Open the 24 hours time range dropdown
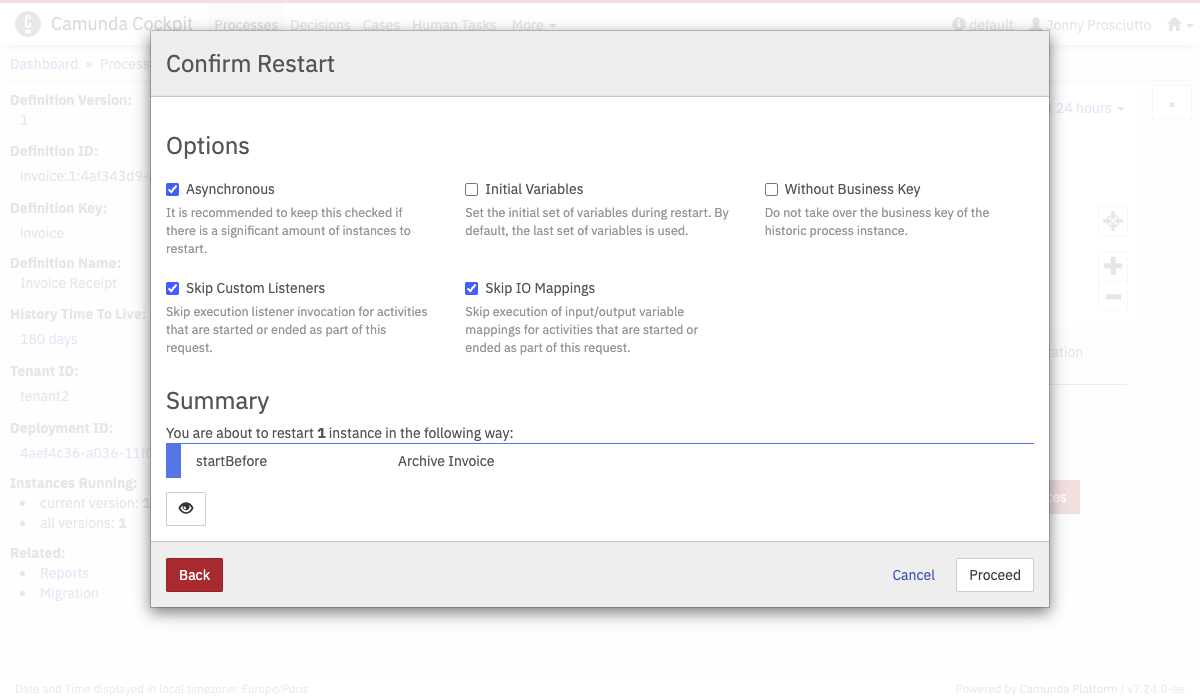 (1090, 108)
